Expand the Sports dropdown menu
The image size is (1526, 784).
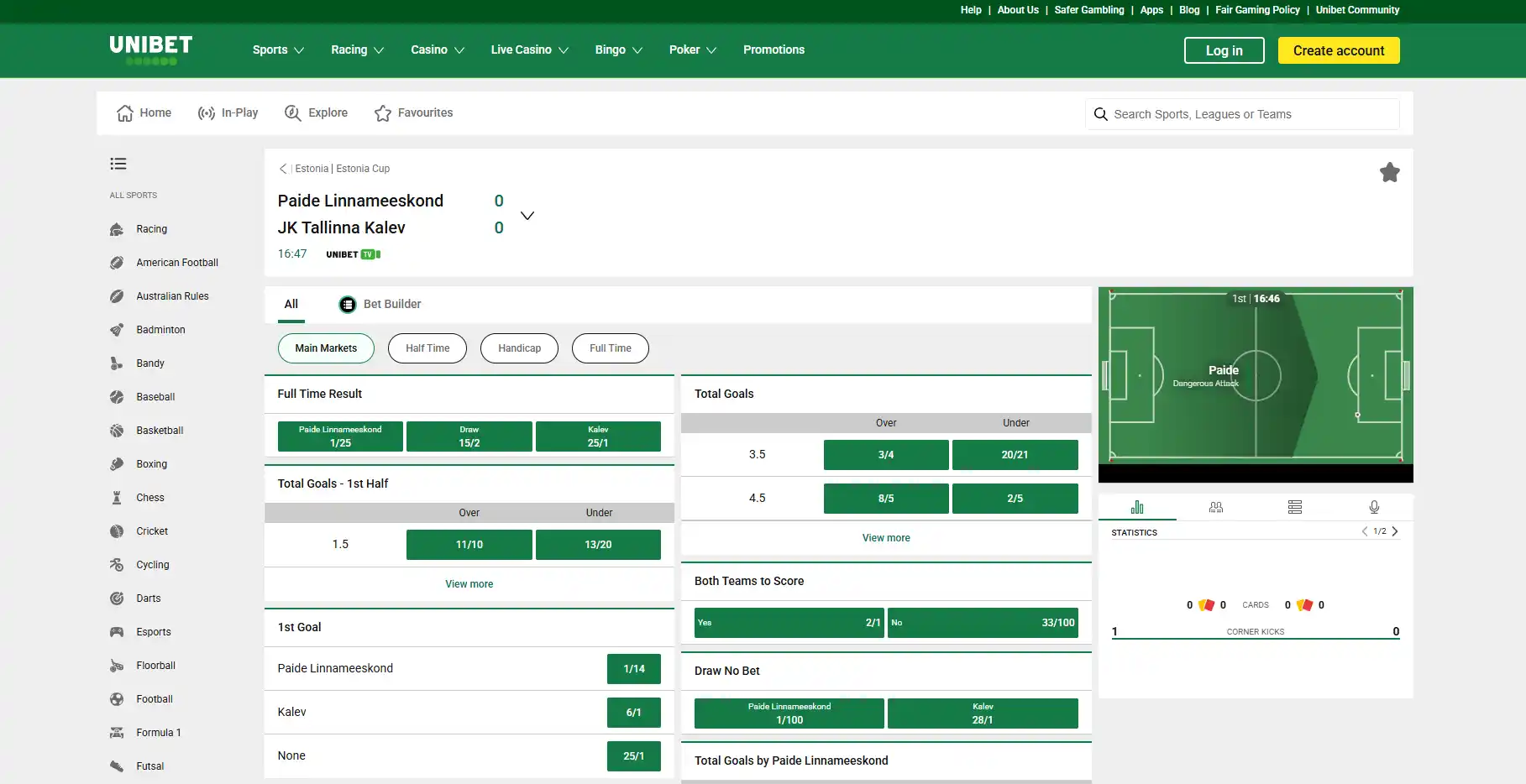[x=278, y=50]
